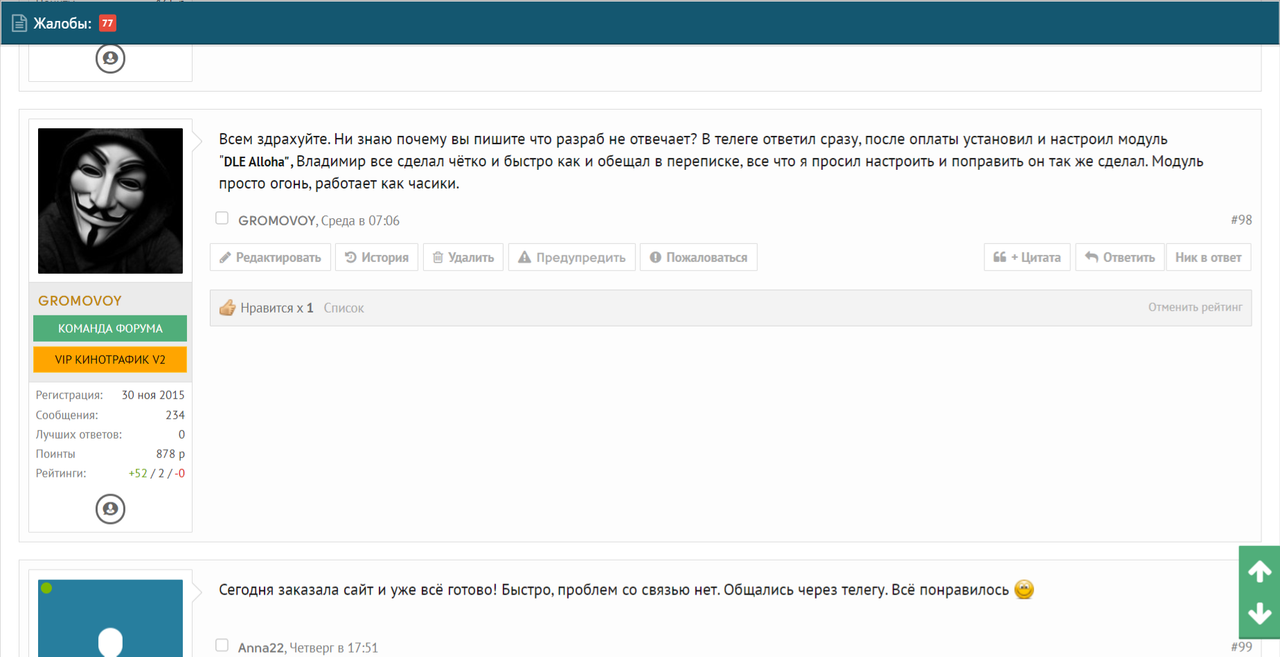Open the Список list of likes

point(344,308)
